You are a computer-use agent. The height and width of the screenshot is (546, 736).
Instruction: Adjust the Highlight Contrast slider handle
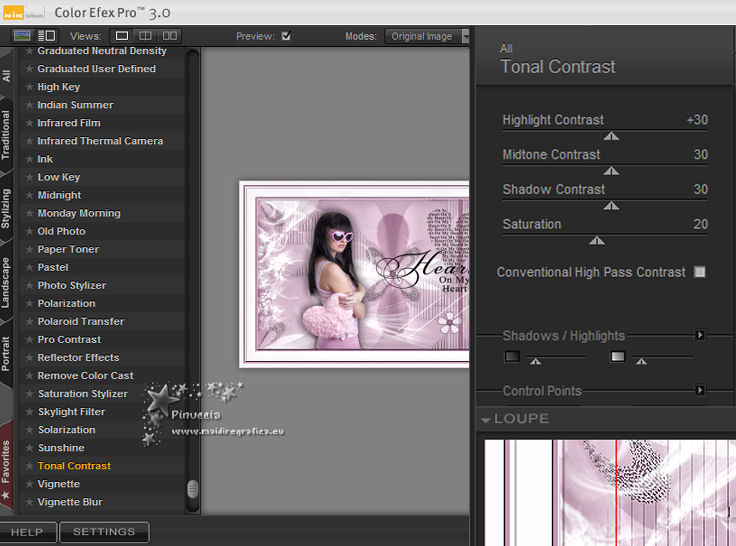[x=611, y=136]
